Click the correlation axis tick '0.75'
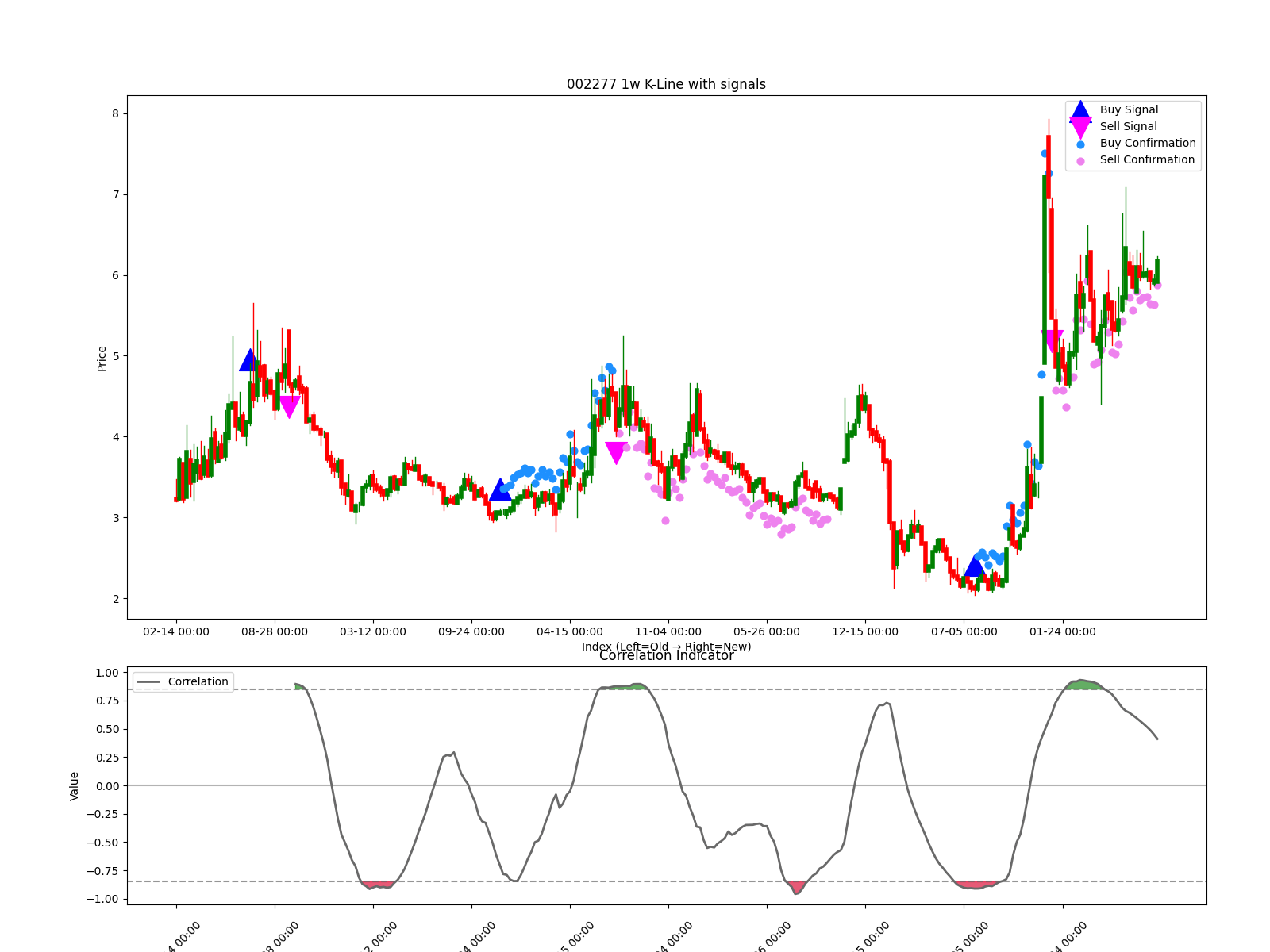 click(106, 701)
